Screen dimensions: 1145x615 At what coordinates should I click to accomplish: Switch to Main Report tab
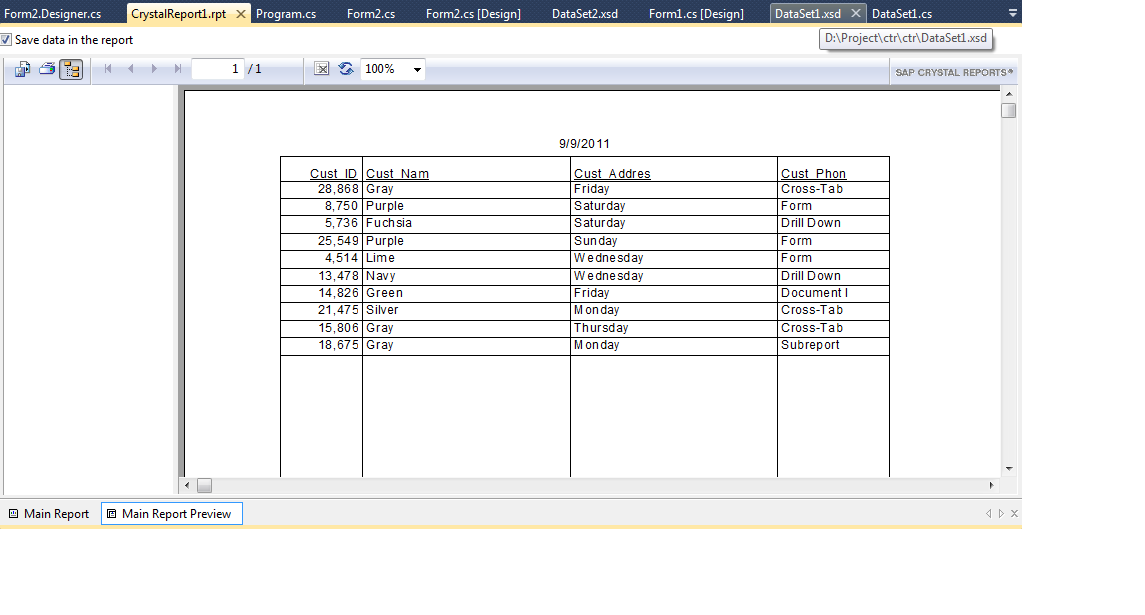pyautogui.click(x=49, y=513)
